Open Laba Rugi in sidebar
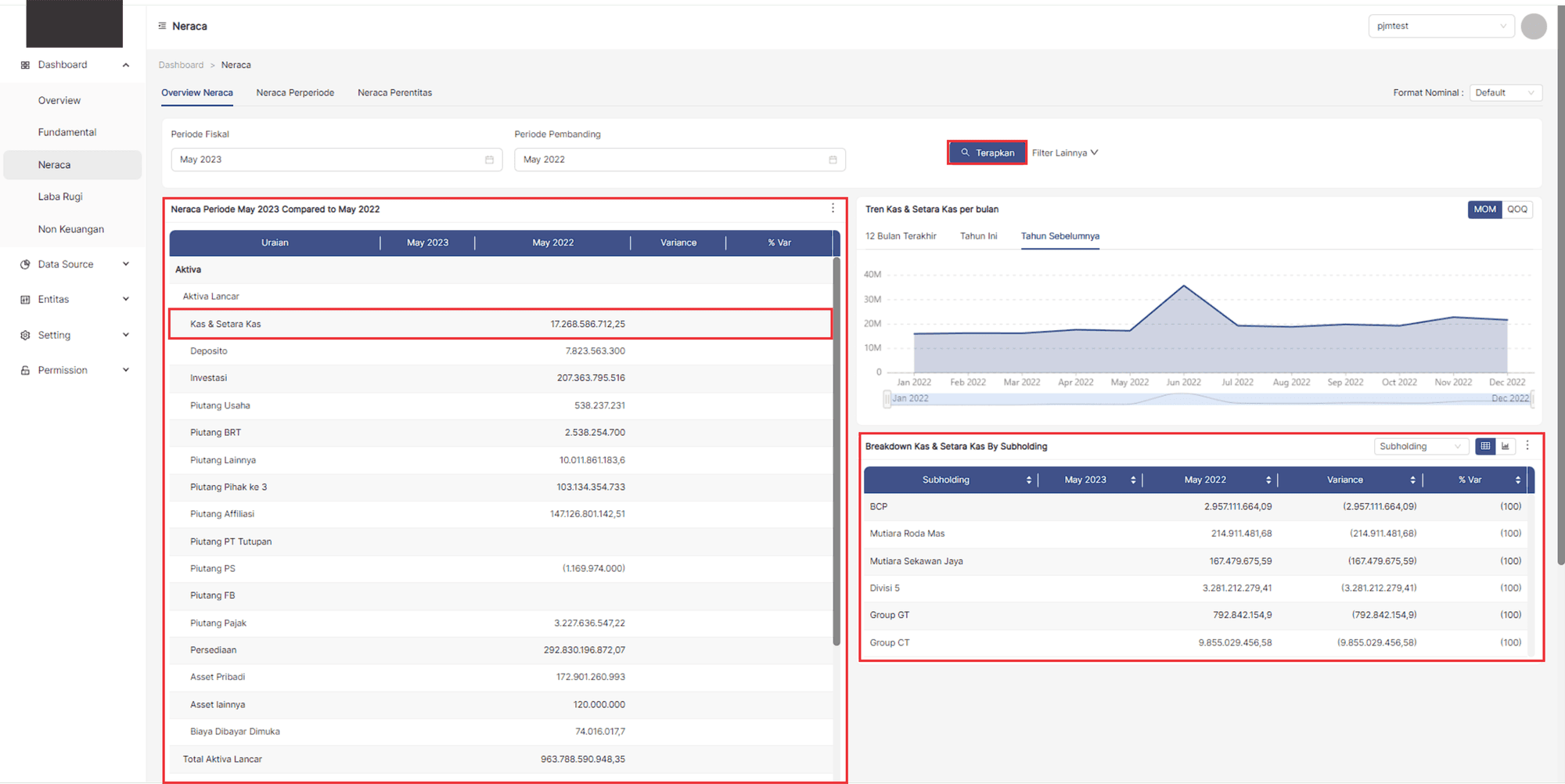Screen dimensions: 1565x784 pos(60,196)
